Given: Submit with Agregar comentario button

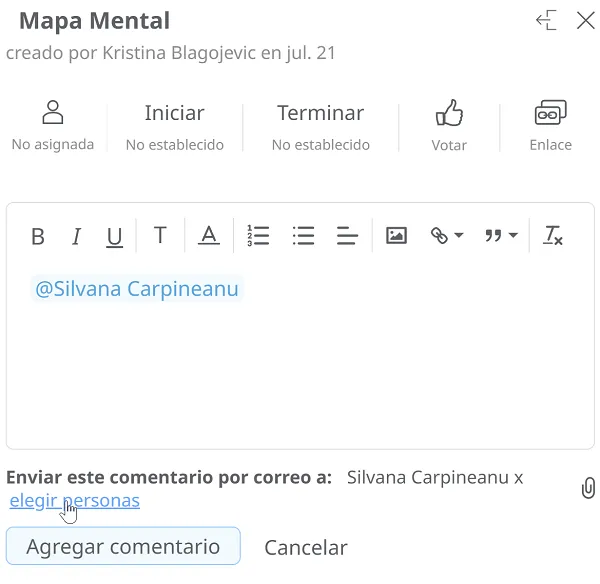Looking at the screenshot, I should 123,546.
